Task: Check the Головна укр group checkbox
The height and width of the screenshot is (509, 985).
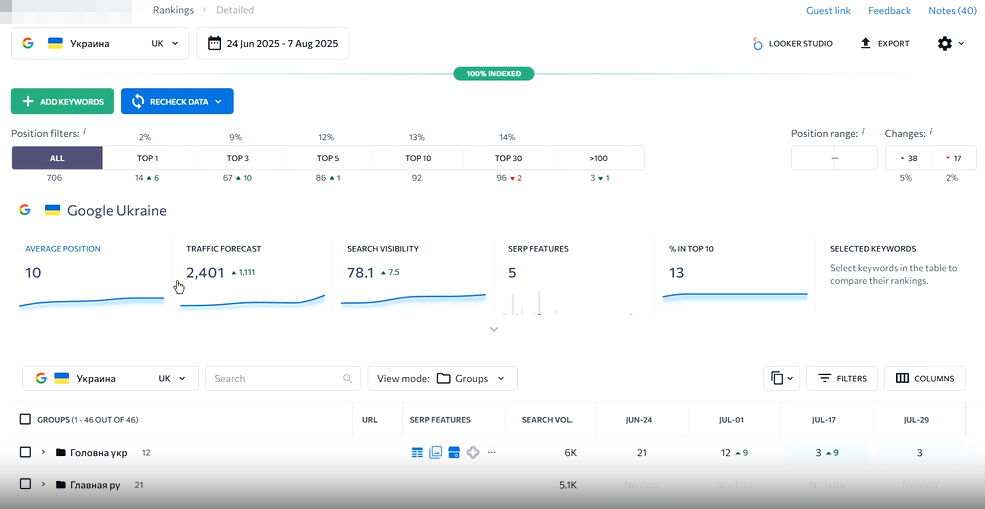Action: click(x=26, y=453)
